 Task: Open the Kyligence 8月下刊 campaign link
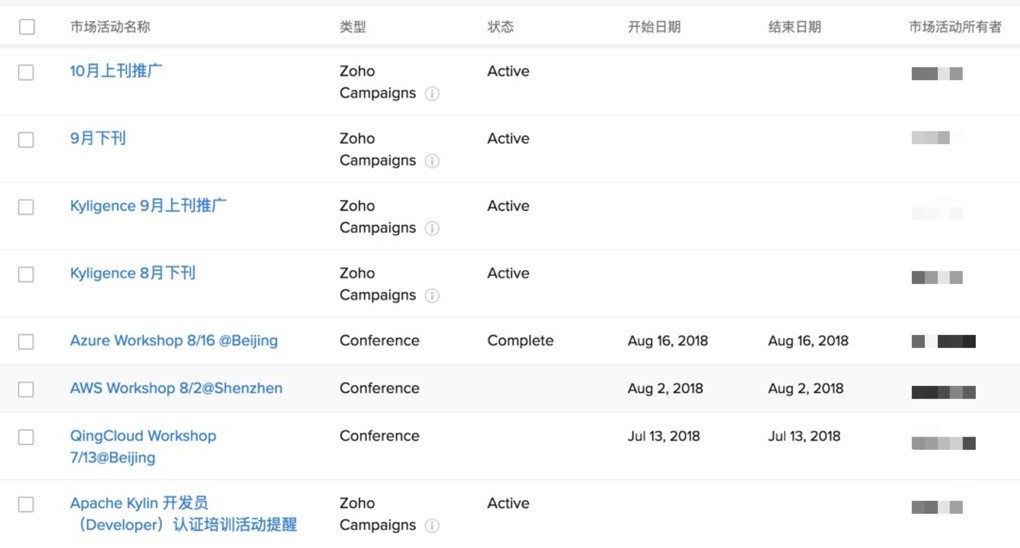point(133,273)
